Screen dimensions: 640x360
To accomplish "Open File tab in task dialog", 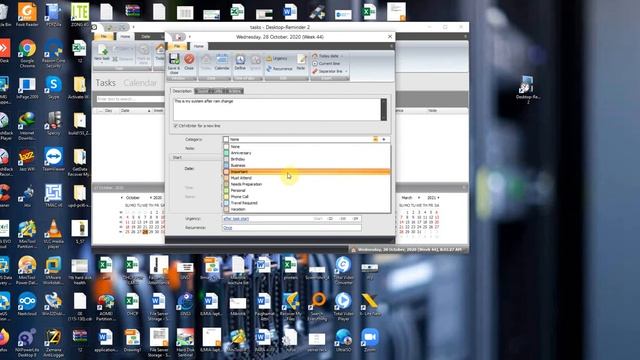I will (x=177, y=46).
